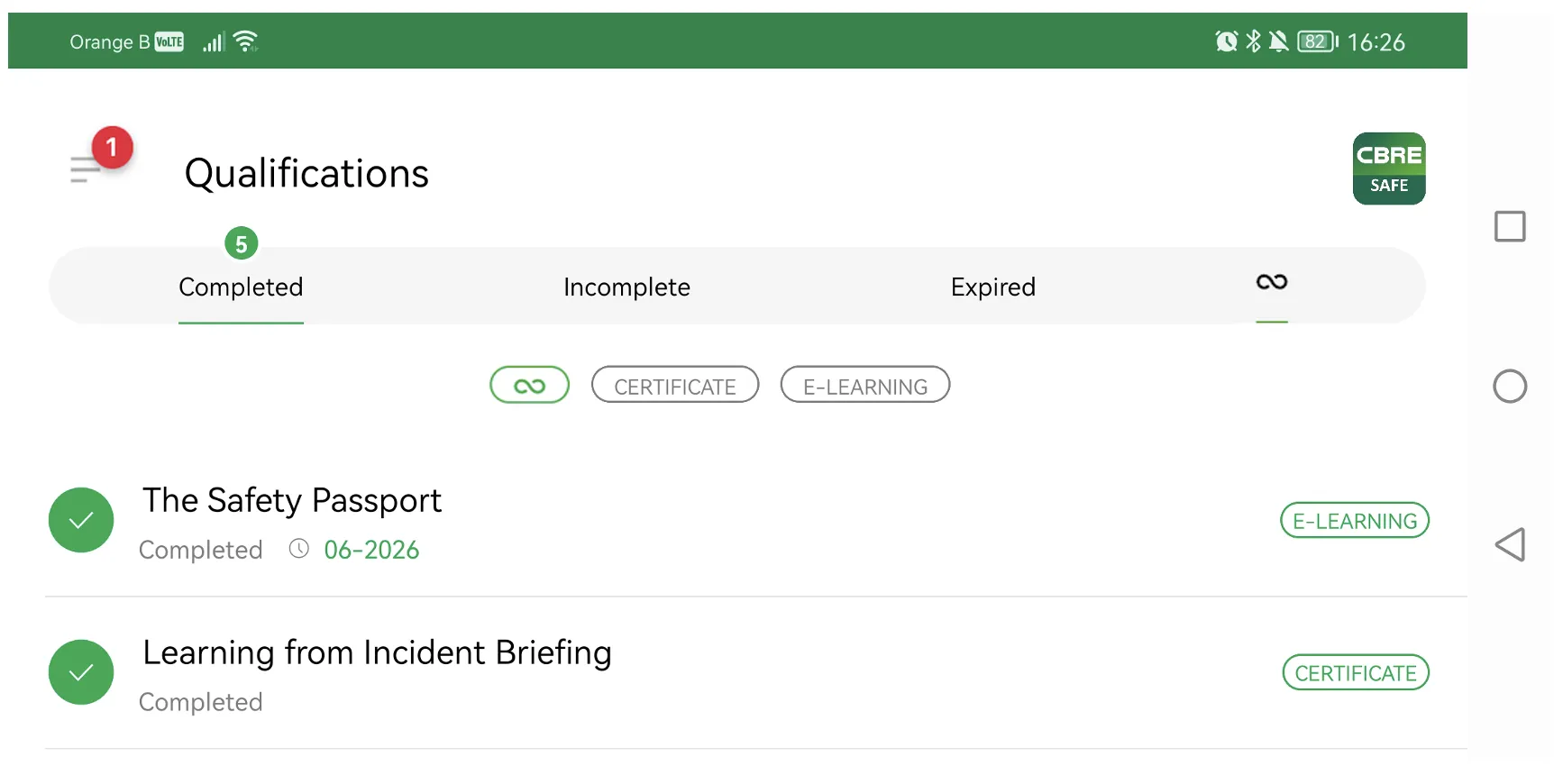Switch to the Incomplete tab
The height and width of the screenshot is (784, 1563).
626,287
